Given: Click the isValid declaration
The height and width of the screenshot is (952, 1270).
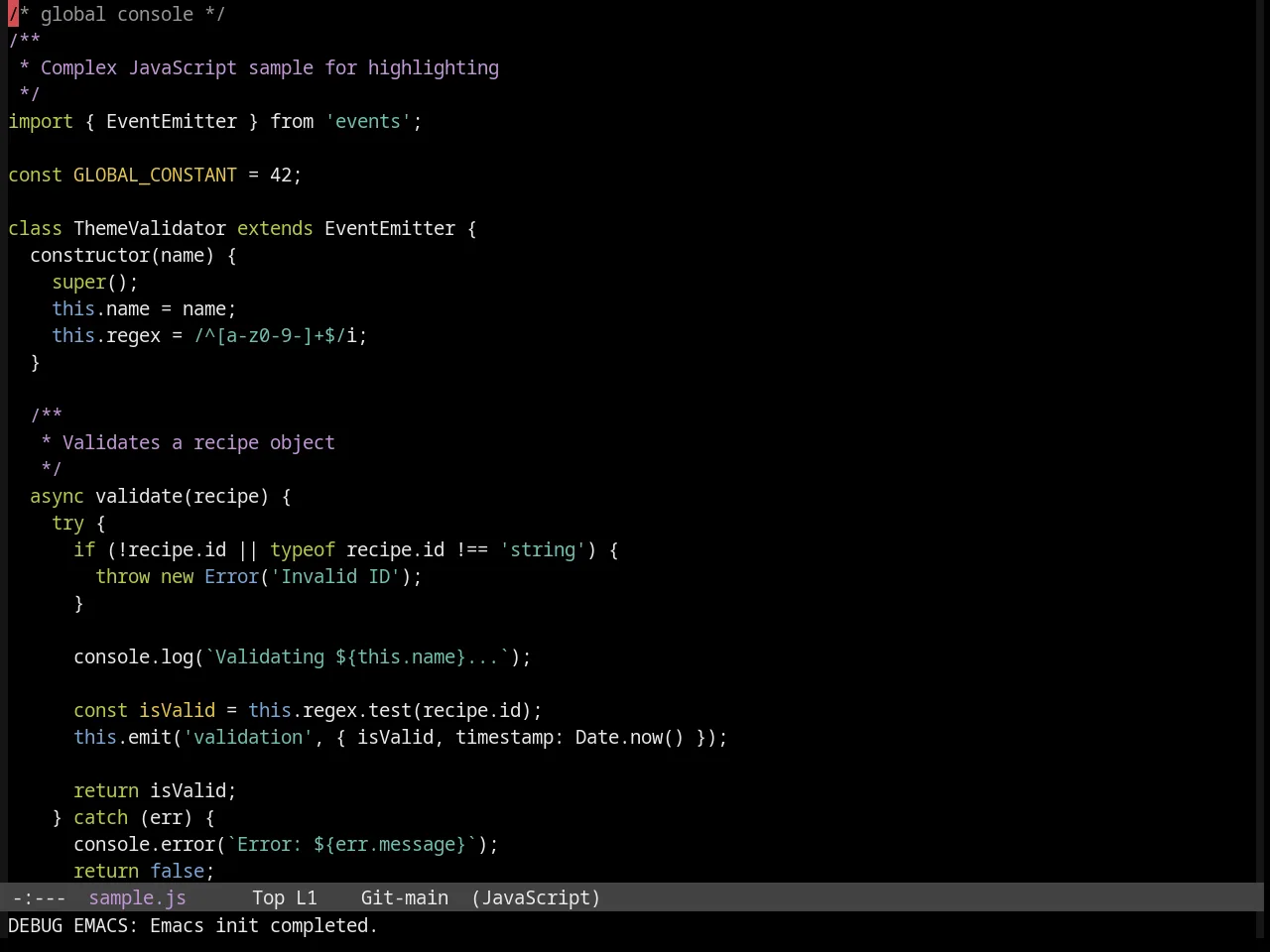Looking at the screenshot, I should coord(177,710).
